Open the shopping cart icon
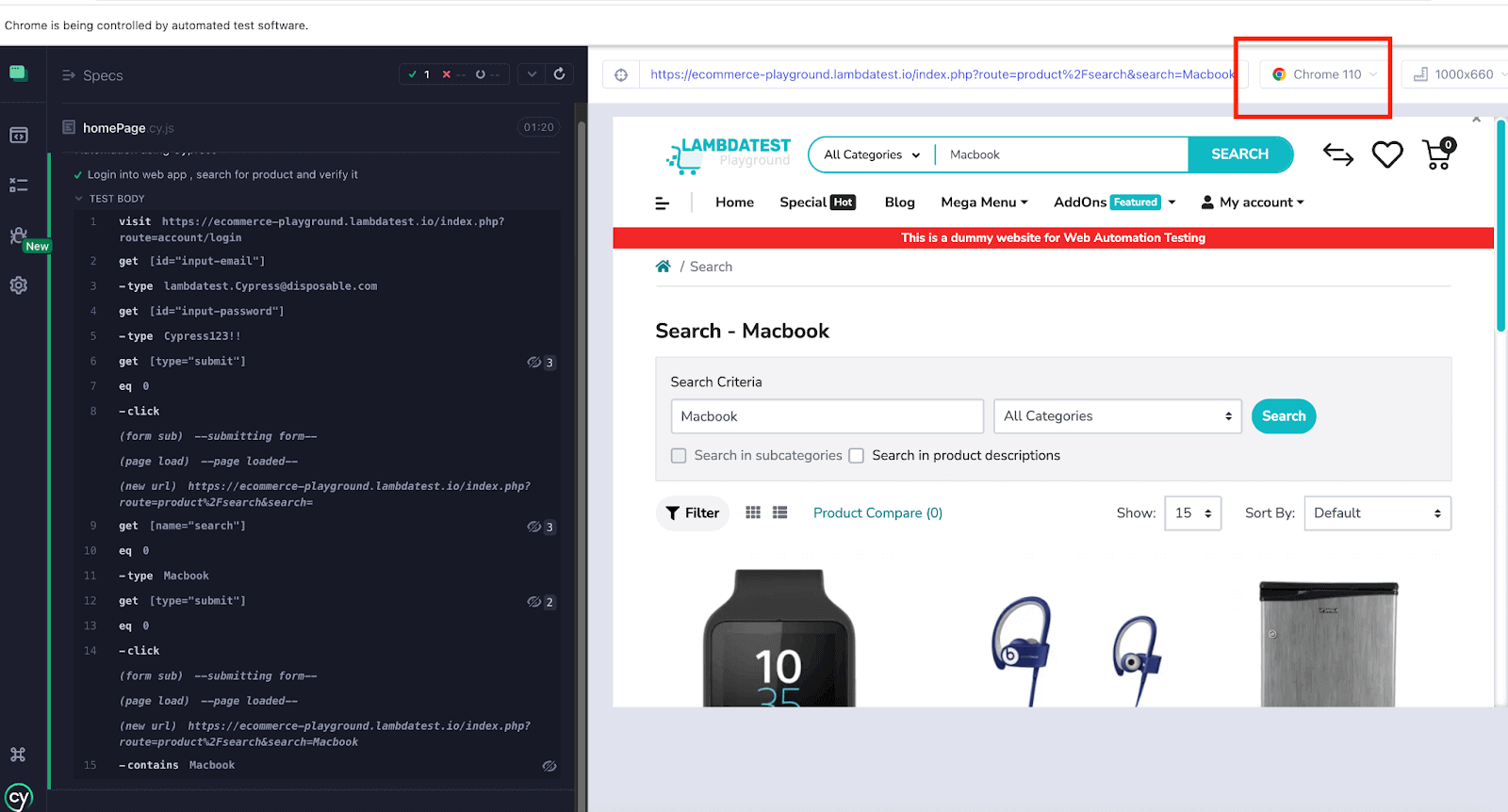Image resolution: width=1508 pixels, height=812 pixels. (x=1438, y=154)
